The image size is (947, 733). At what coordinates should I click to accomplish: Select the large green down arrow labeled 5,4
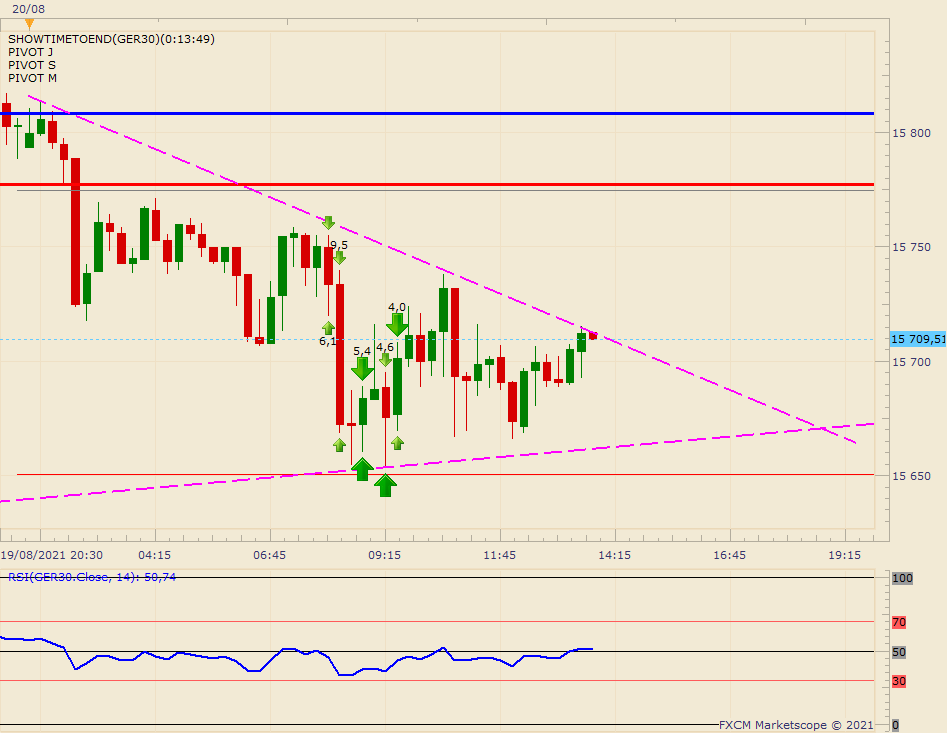pyautogui.click(x=362, y=368)
